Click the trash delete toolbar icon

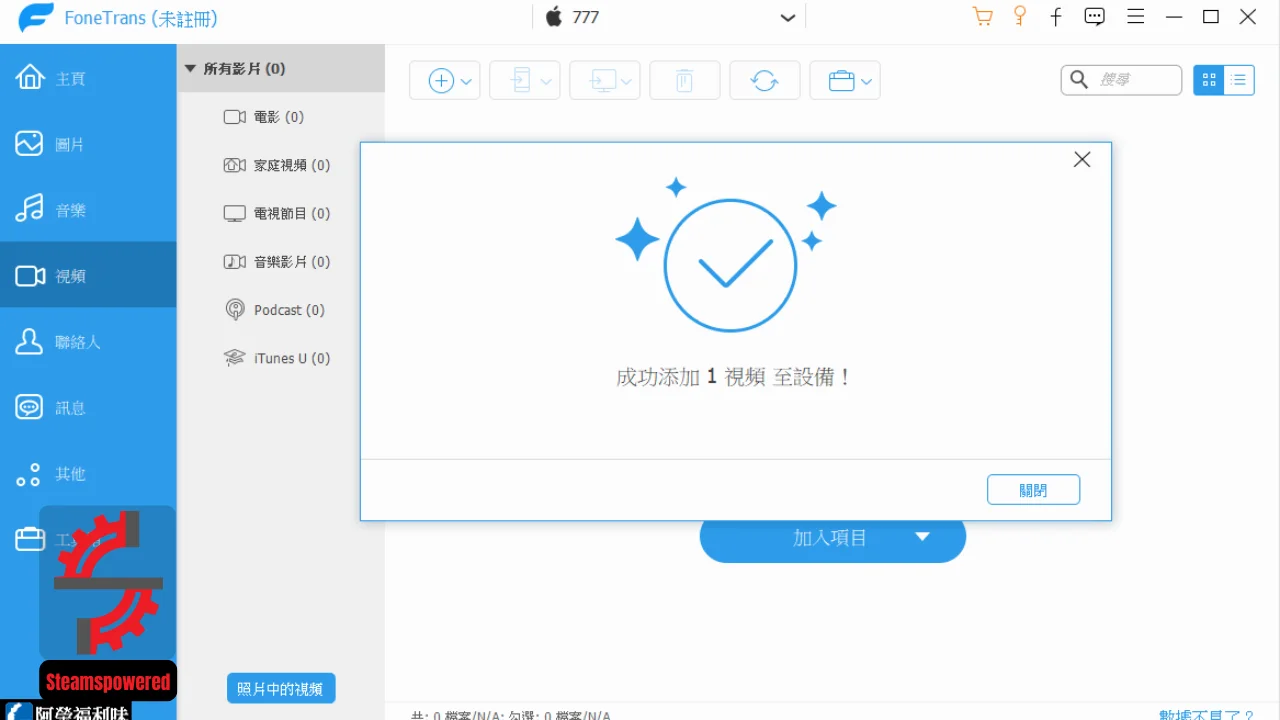click(685, 81)
